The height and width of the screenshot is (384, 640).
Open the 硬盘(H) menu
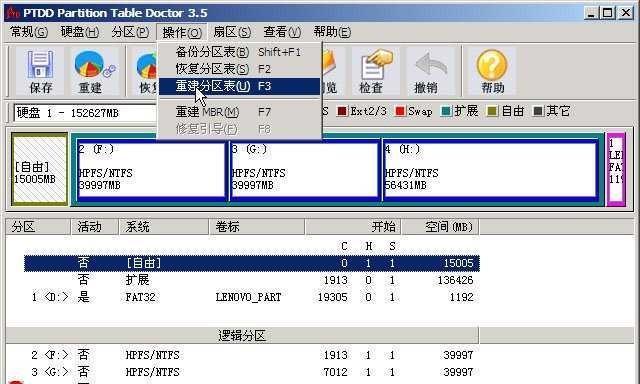coord(80,32)
